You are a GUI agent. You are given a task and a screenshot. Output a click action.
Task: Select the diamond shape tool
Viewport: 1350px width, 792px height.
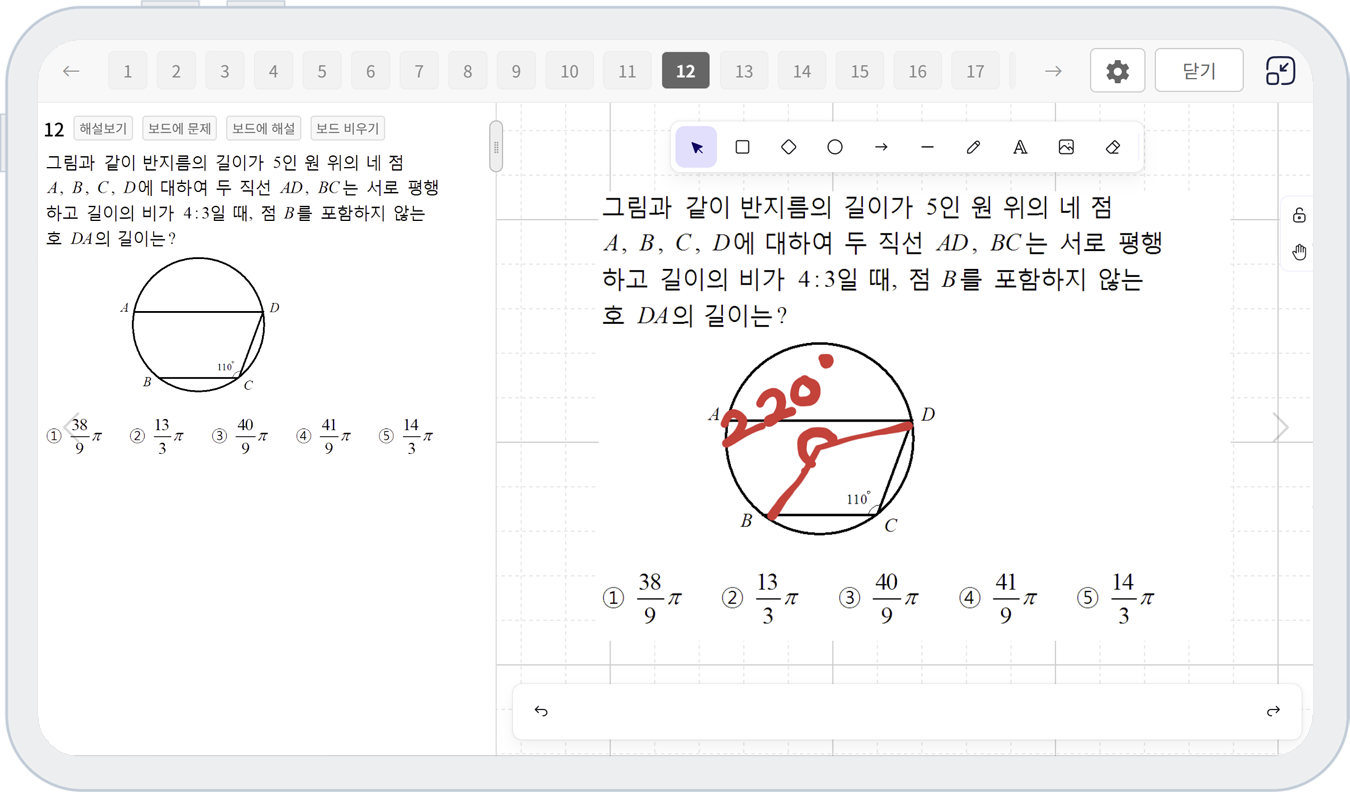788,148
